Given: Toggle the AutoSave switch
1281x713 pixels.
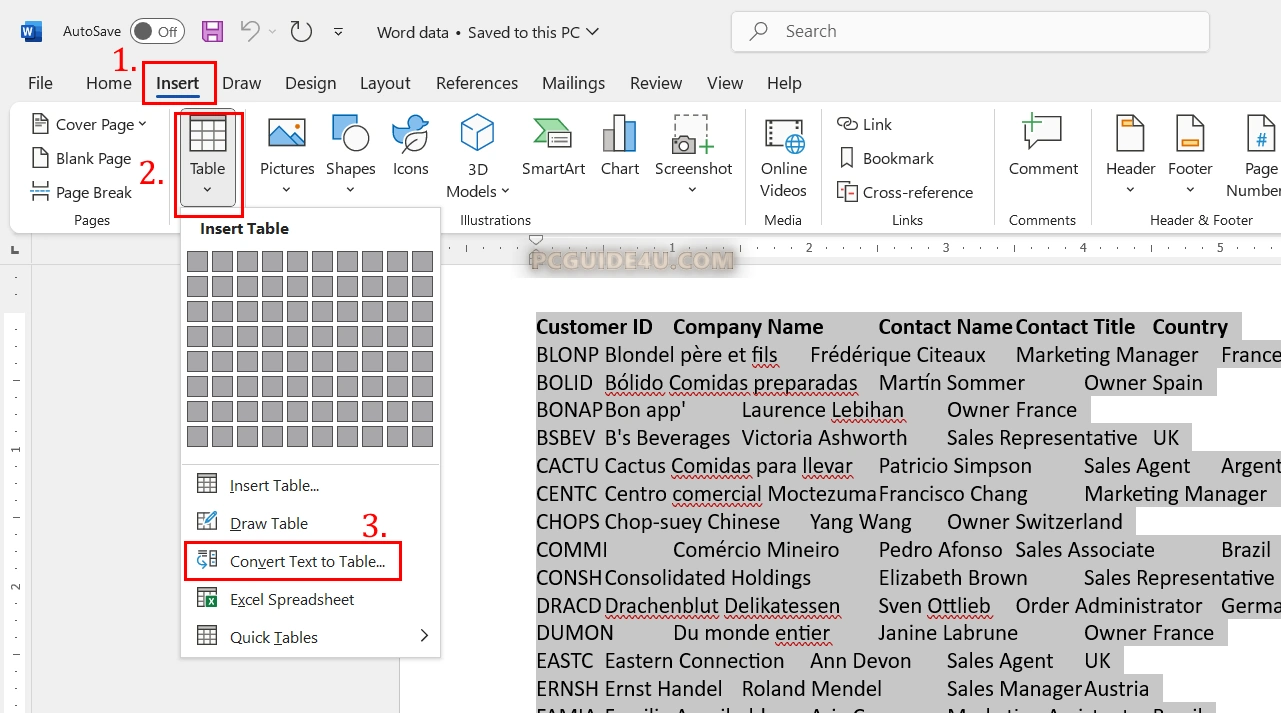Looking at the screenshot, I should (x=157, y=32).
